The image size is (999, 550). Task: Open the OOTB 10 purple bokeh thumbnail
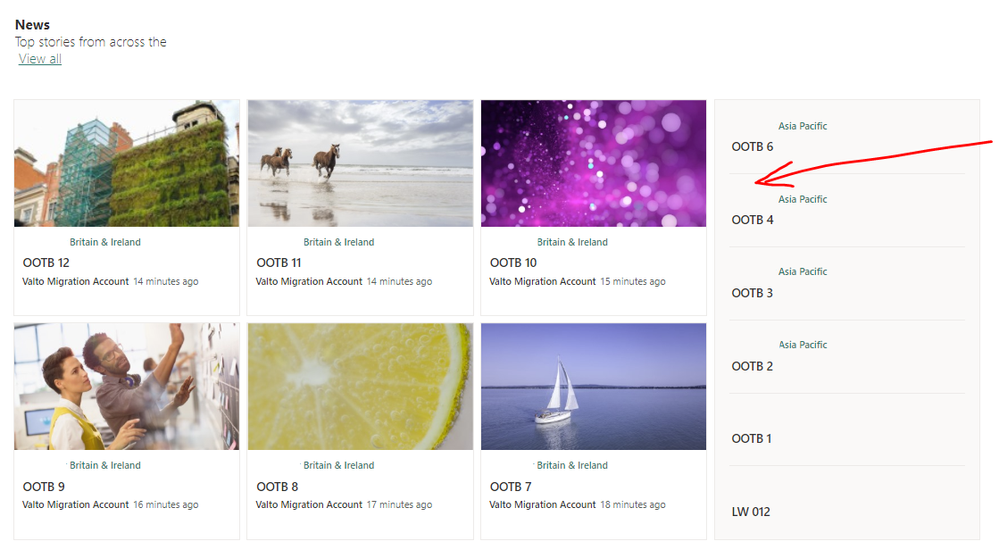point(594,163)
